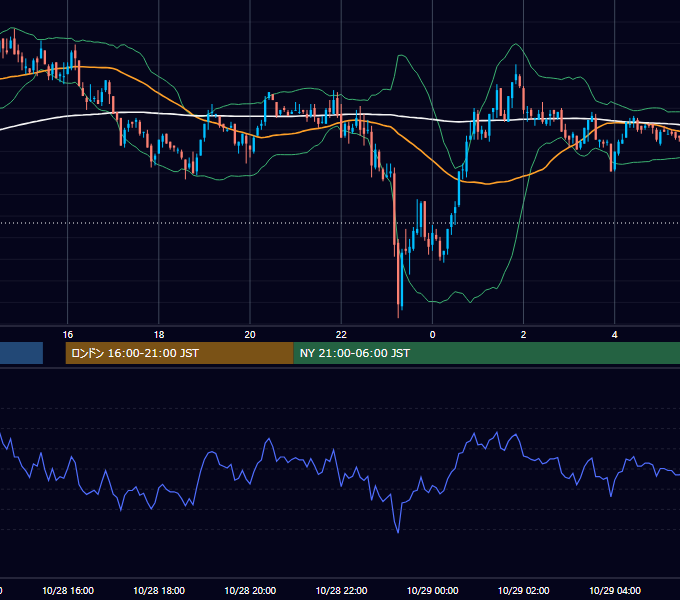
Task: Click the 22 hour label on price chart axis
Action: point(341,335)
